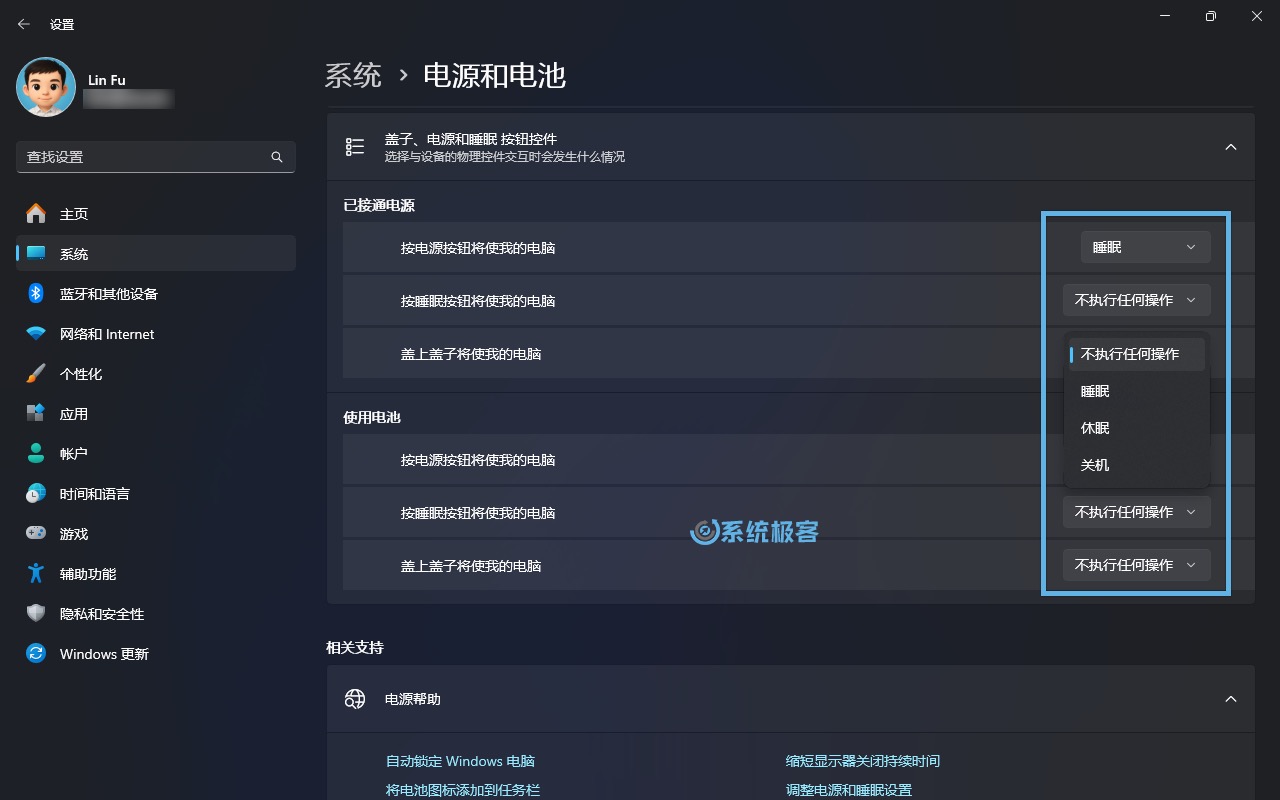Screen dimensions: 1280x800
Task: Click the Privacy shield icon
Action: point(36,613)
